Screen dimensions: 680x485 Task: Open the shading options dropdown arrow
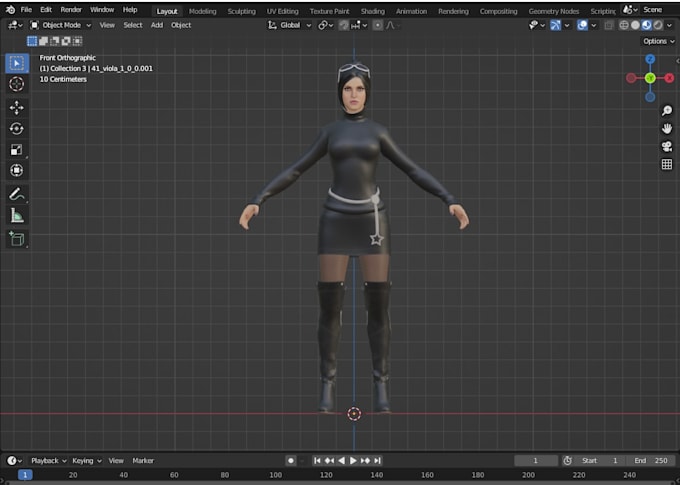pos(670,25)
